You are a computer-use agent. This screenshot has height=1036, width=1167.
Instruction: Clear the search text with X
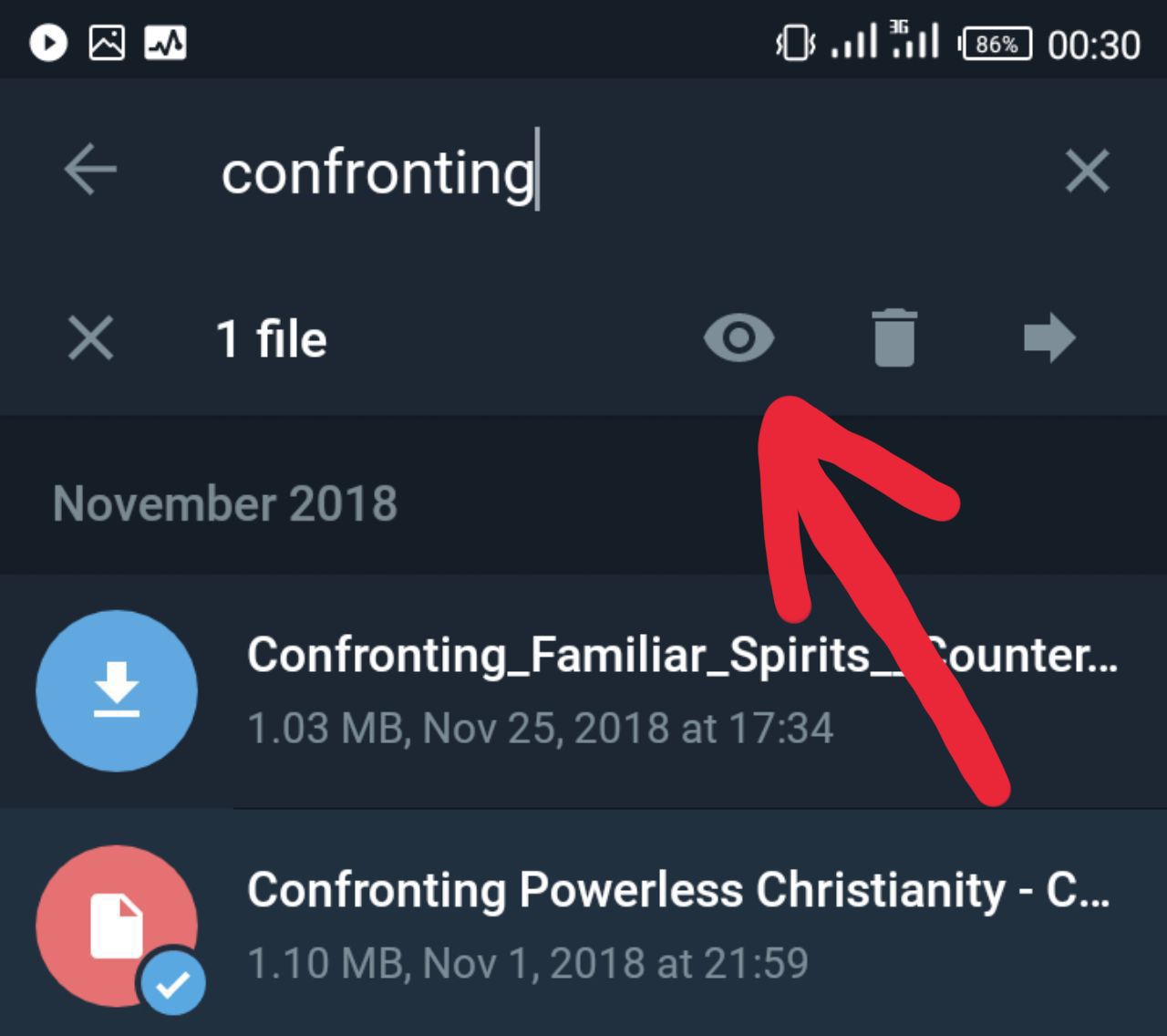1087,171
